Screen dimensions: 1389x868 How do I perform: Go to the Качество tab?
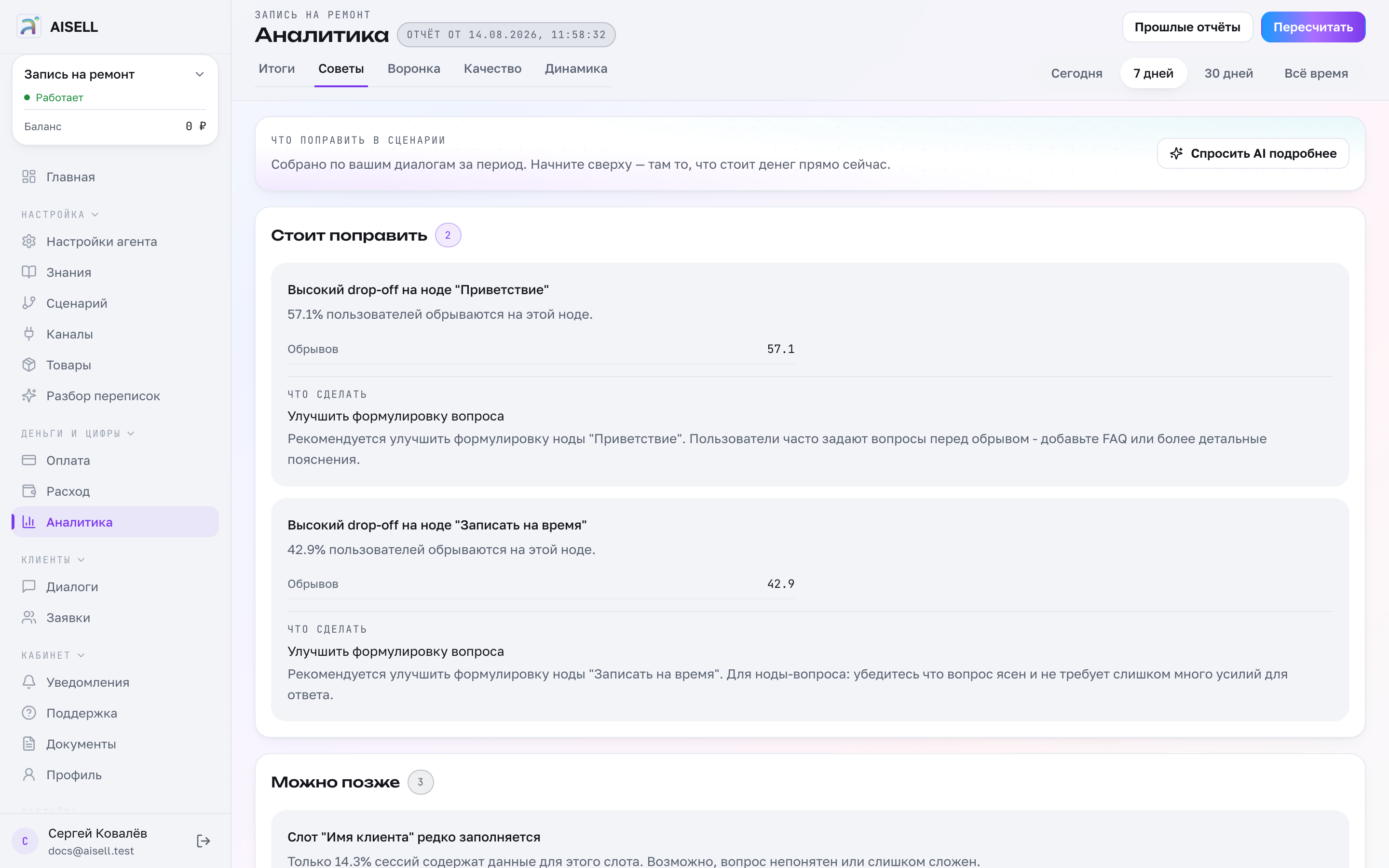(x=492, y=69)
